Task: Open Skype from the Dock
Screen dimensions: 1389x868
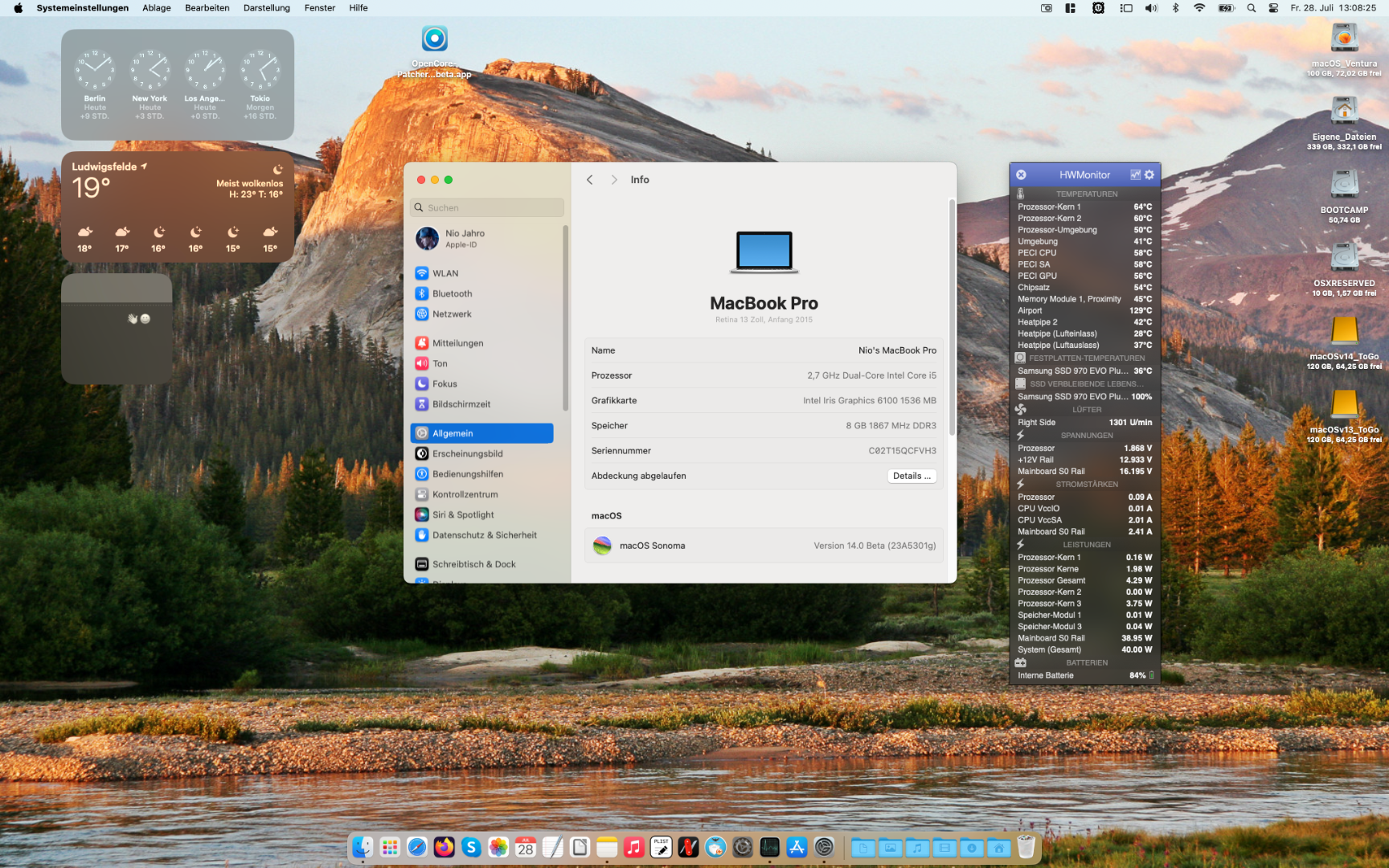Action: pos(471,847)
